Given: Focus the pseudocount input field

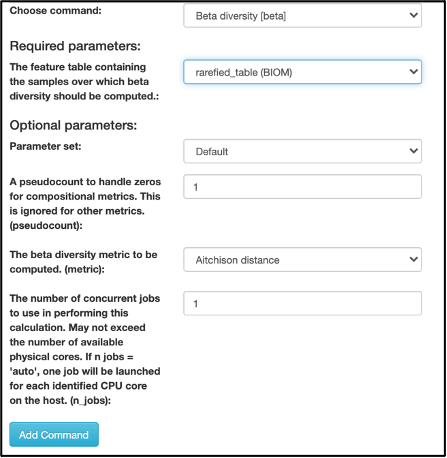Looking at the screenshot, I should [302, 187].
